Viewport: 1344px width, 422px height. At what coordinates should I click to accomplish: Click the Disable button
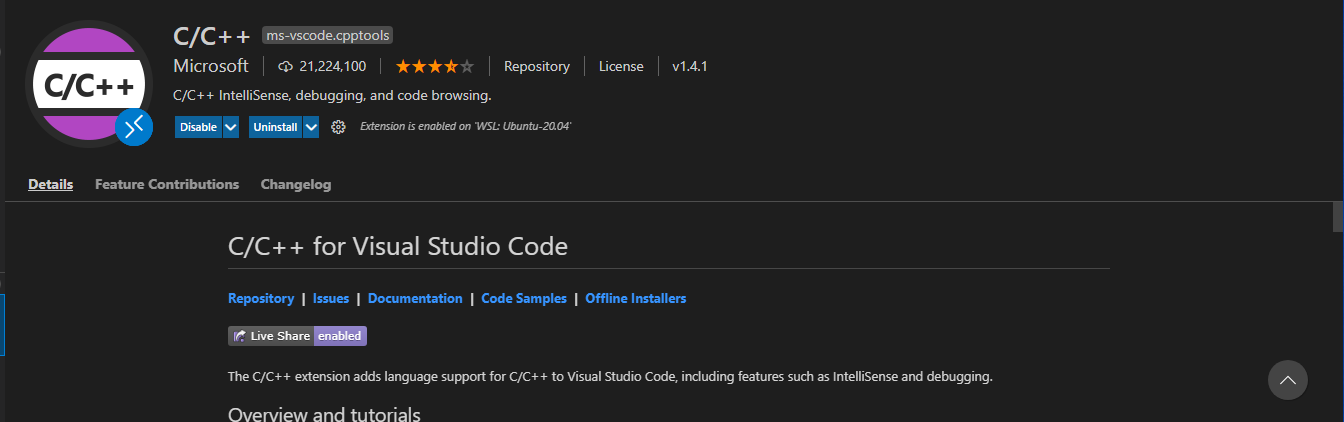[x=198, y=127]
